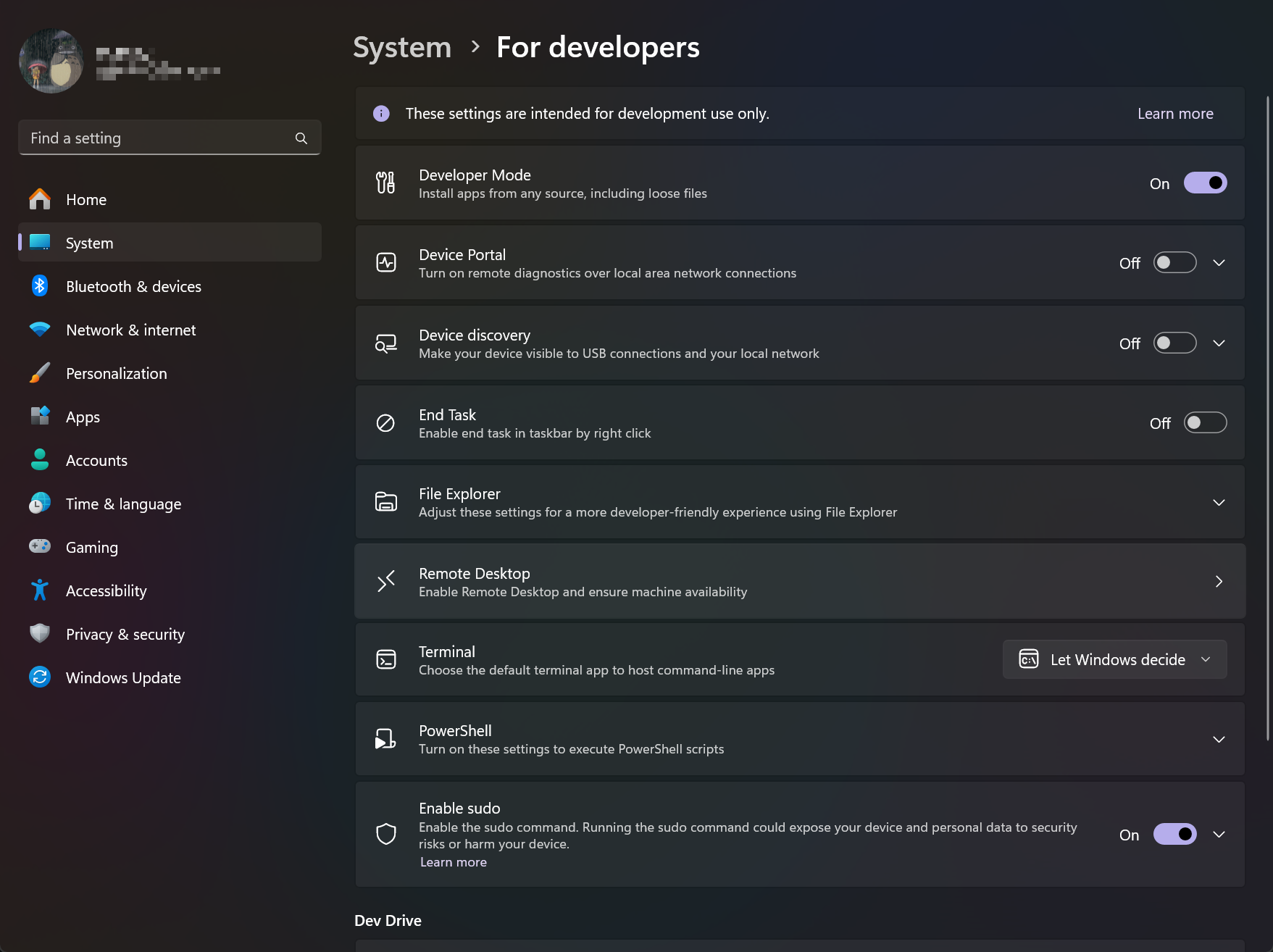Open Bluetooth & devices settings
The image size is (1273, 952).
170,286
